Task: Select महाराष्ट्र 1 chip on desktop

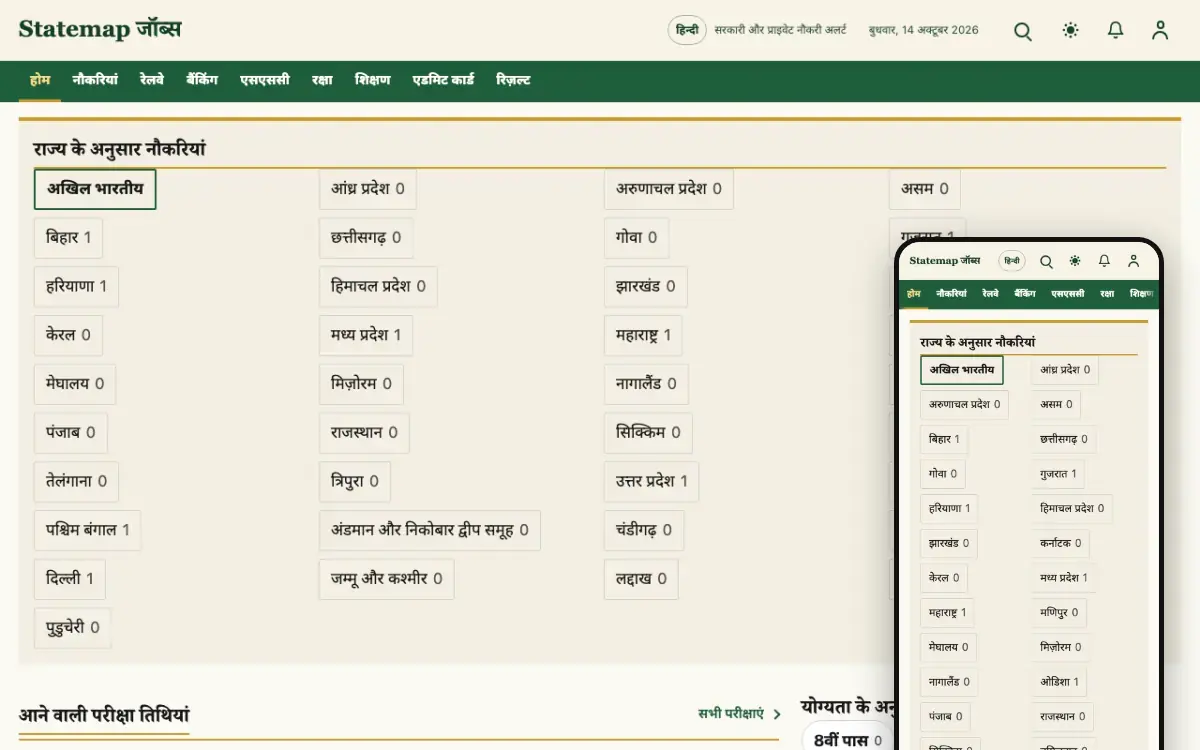Action: [x=643, y=336]
